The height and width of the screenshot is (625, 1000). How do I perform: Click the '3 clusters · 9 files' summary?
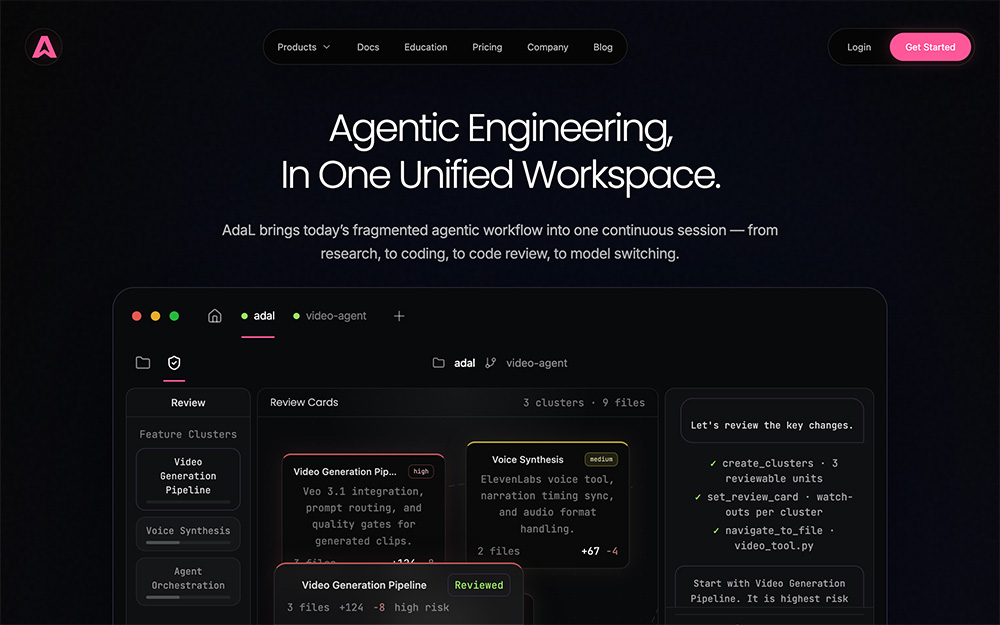(584, 402)
